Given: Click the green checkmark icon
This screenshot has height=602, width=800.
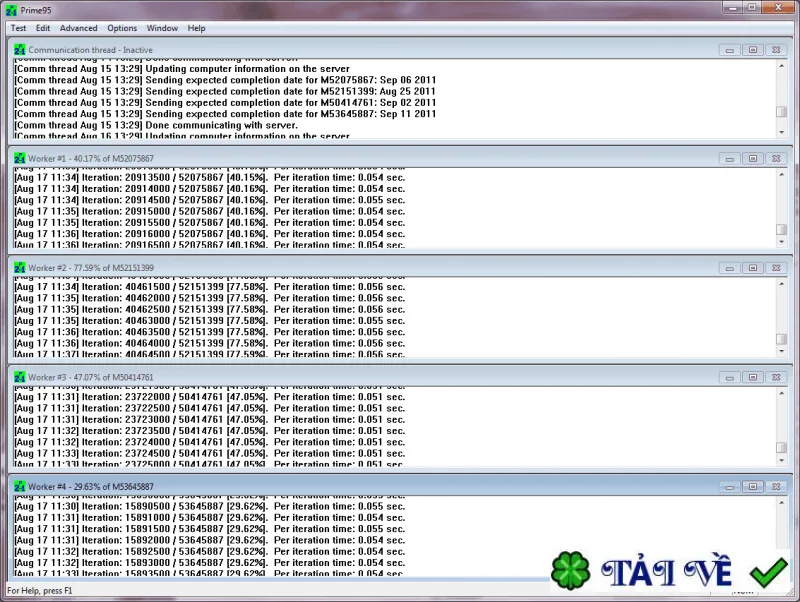Looking at the screenshot, I should pyautogui.click(x=769, y=572).
